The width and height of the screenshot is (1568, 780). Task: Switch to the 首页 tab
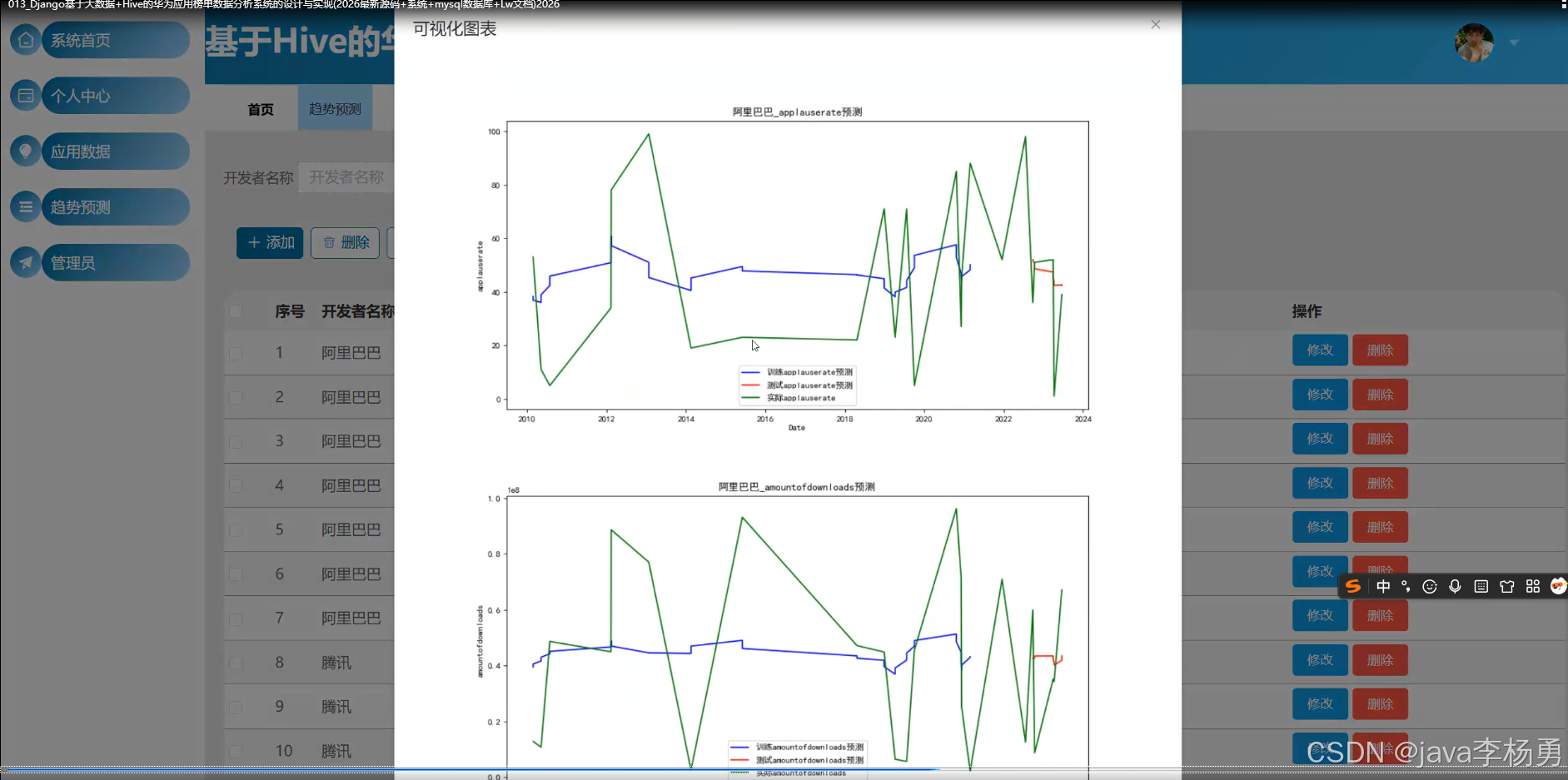point(261,109)
